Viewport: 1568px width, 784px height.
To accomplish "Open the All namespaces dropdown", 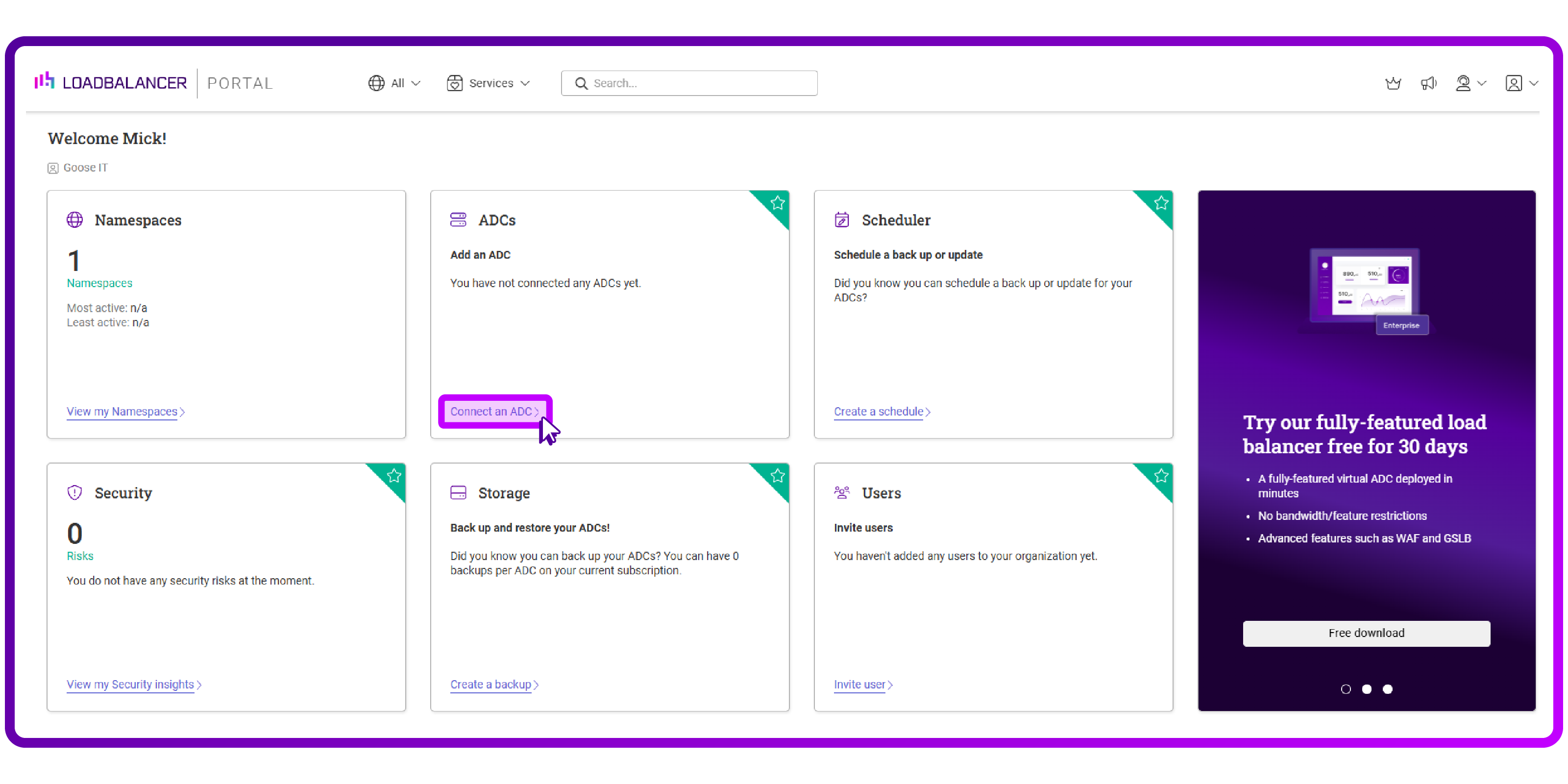I will tap(394, 83).
